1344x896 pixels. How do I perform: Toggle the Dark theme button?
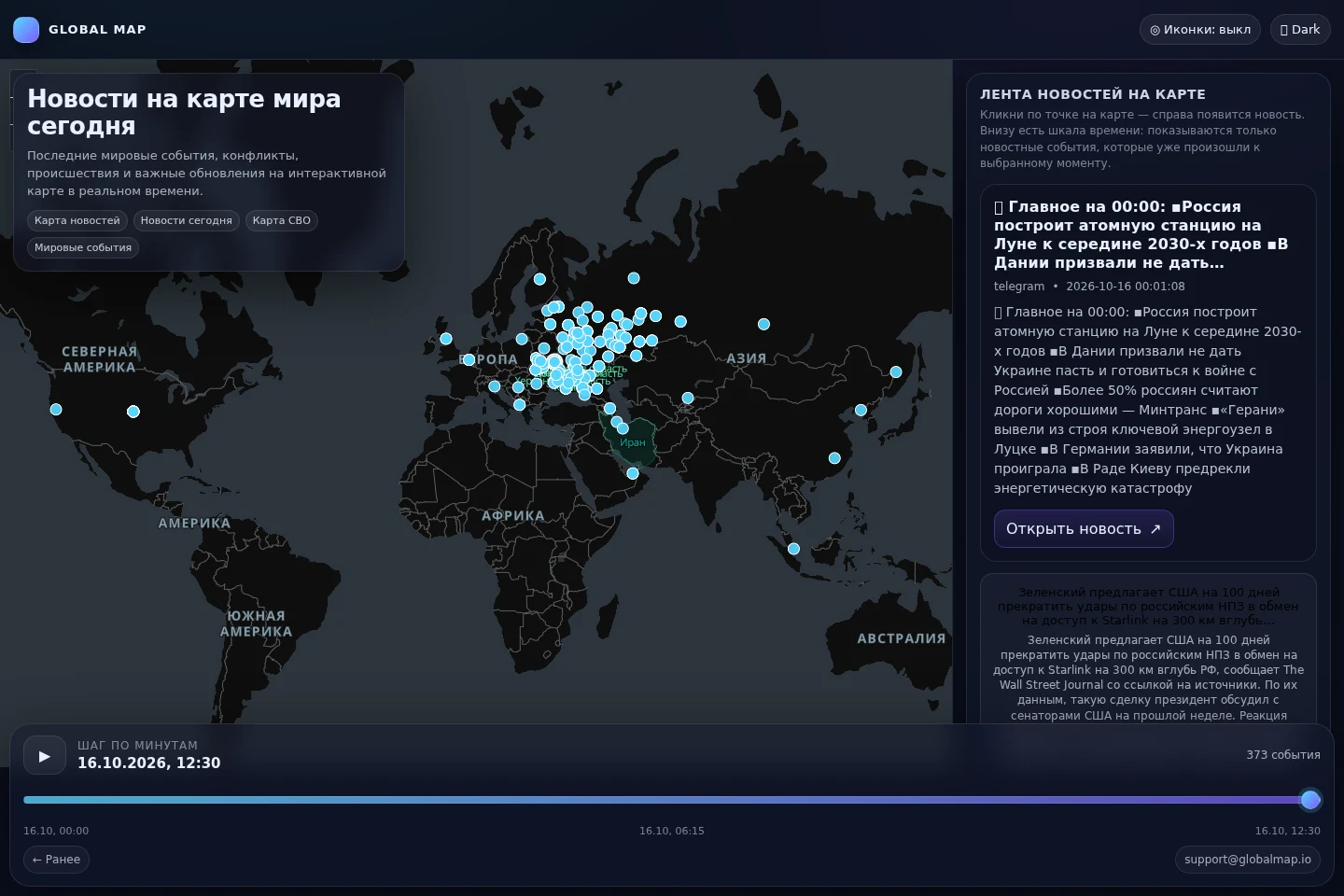coord(1300,30)
